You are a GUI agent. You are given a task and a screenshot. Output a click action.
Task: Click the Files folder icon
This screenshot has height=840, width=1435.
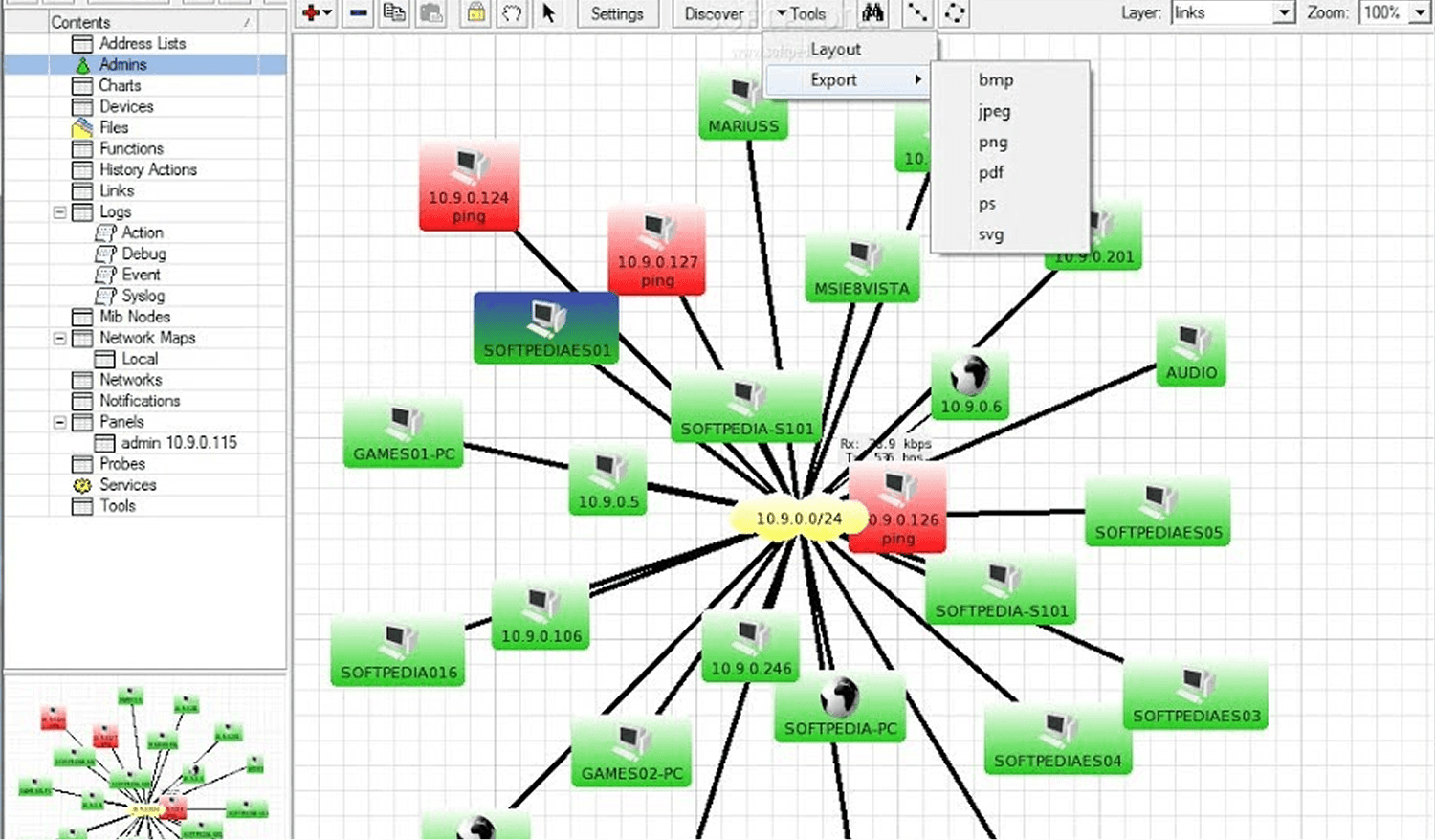[82, 127]
